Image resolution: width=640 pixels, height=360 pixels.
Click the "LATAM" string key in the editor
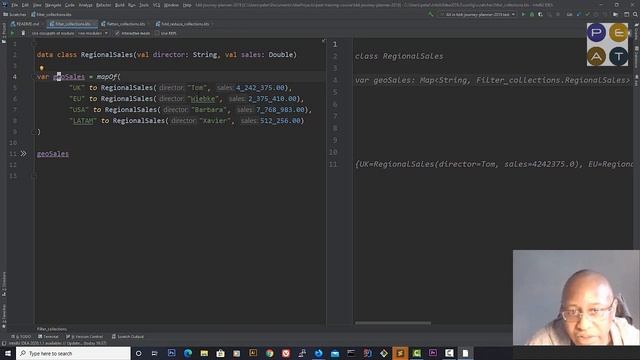click(83, 120)
